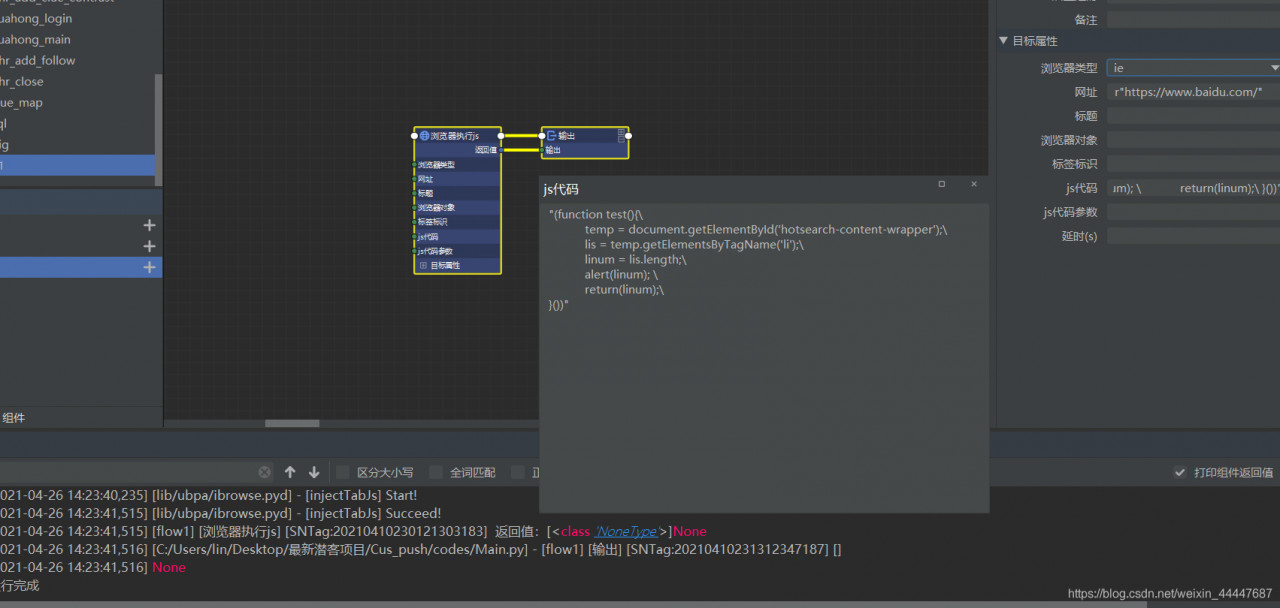Click the 标签标识 port on the js node
The image size is (1280, 608).
[x=414, y=222]
